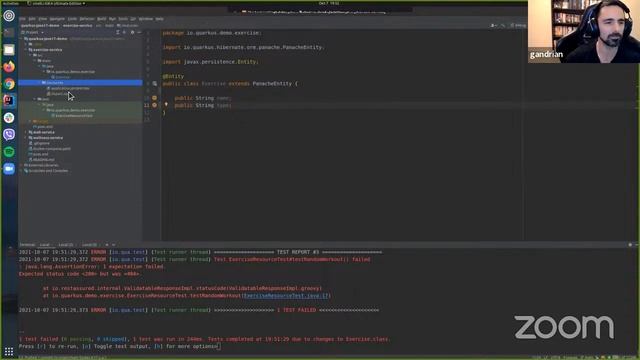
Task: Select the exercise-service pom.xml file
Action: 44,127
